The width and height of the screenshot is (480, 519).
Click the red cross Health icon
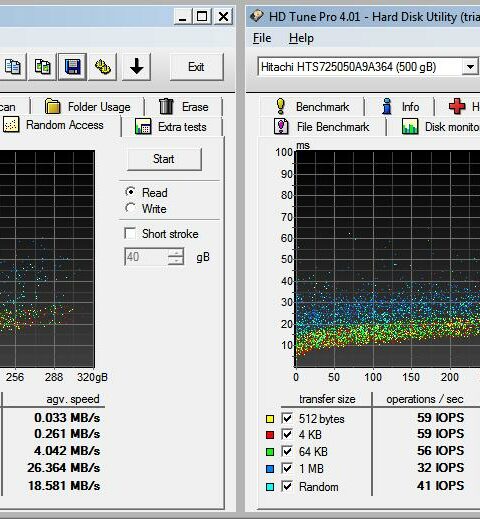point(457,106)
